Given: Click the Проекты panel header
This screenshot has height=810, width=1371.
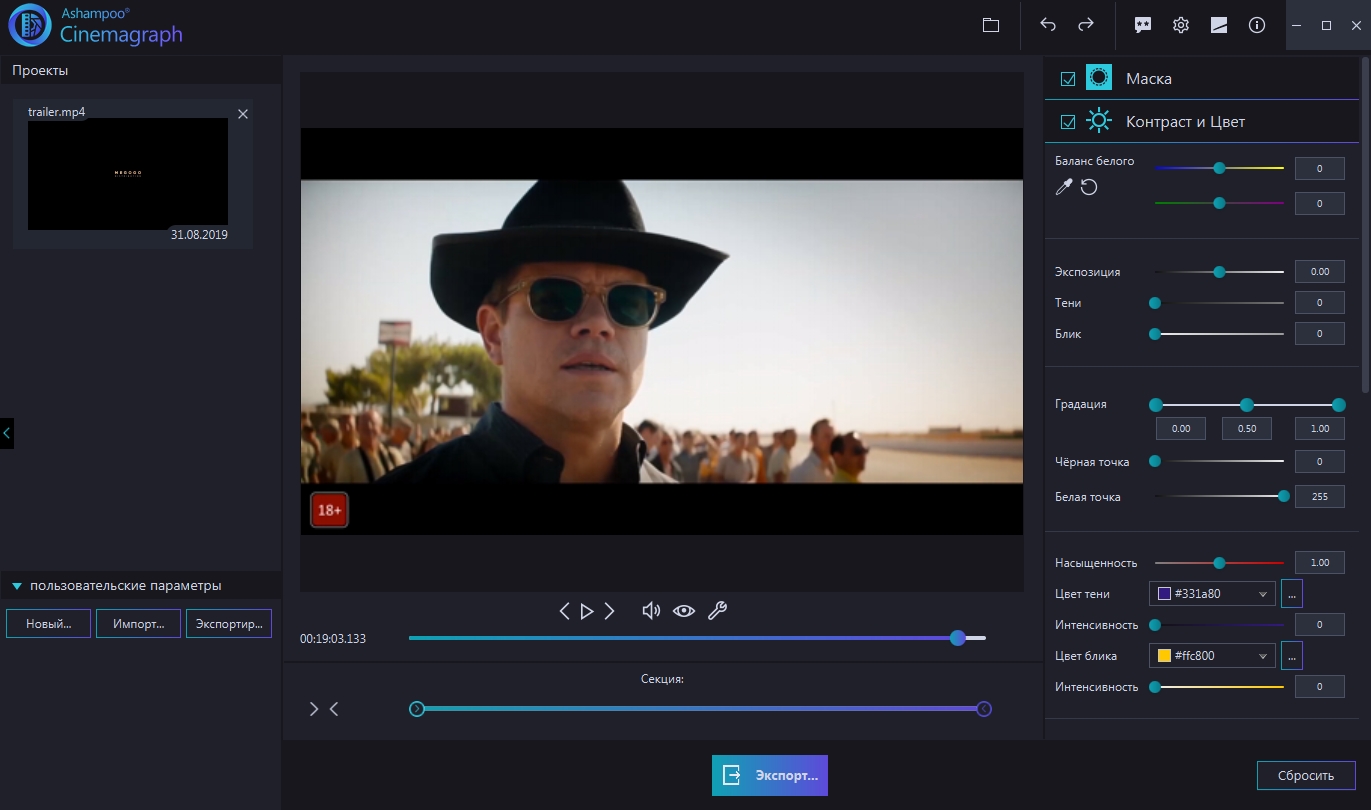Looking at the screenshot, I should [141, 70].
